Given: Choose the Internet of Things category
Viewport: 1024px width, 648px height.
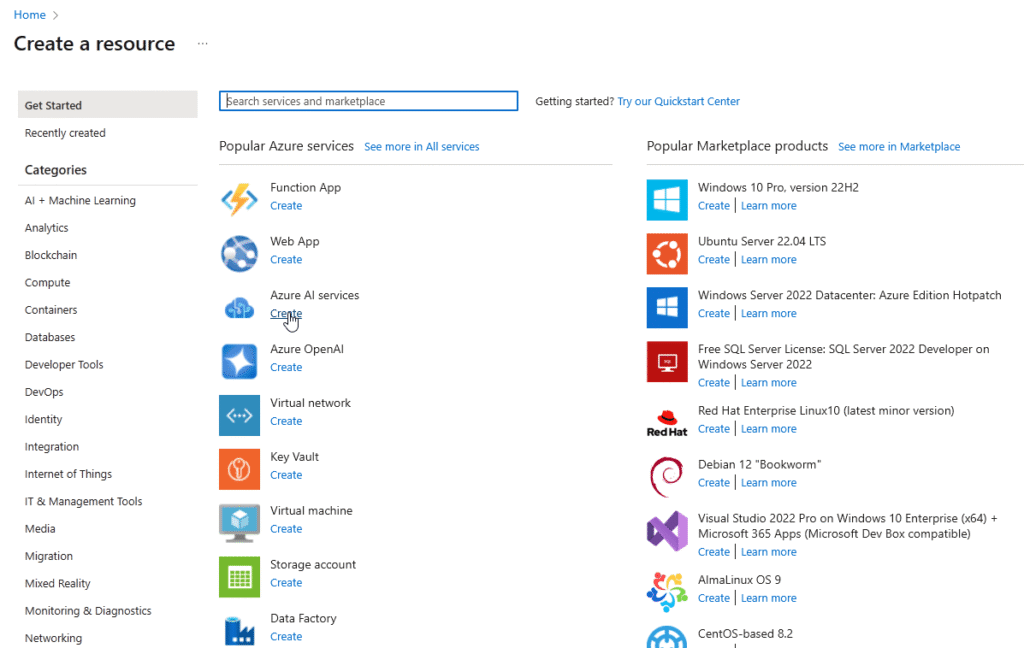Looking at the screenshot, I should (69, 474).
